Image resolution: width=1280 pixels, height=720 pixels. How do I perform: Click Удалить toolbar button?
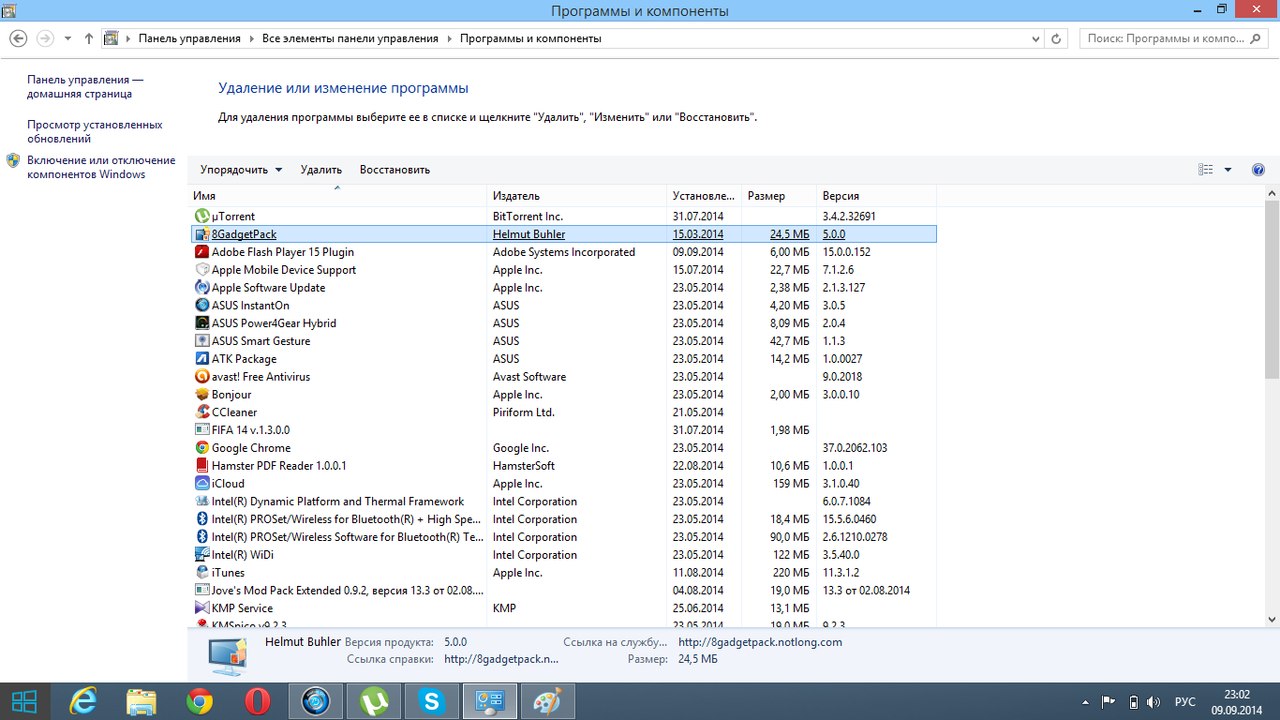[321, 170]
